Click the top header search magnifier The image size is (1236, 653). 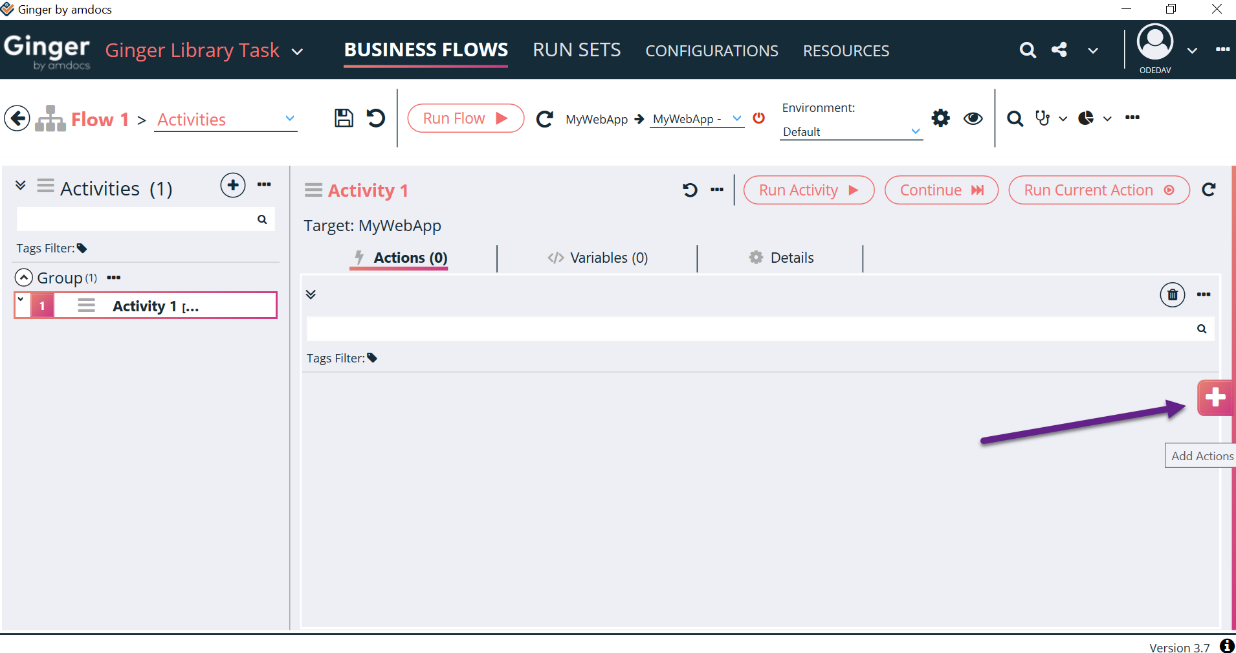1028,50
